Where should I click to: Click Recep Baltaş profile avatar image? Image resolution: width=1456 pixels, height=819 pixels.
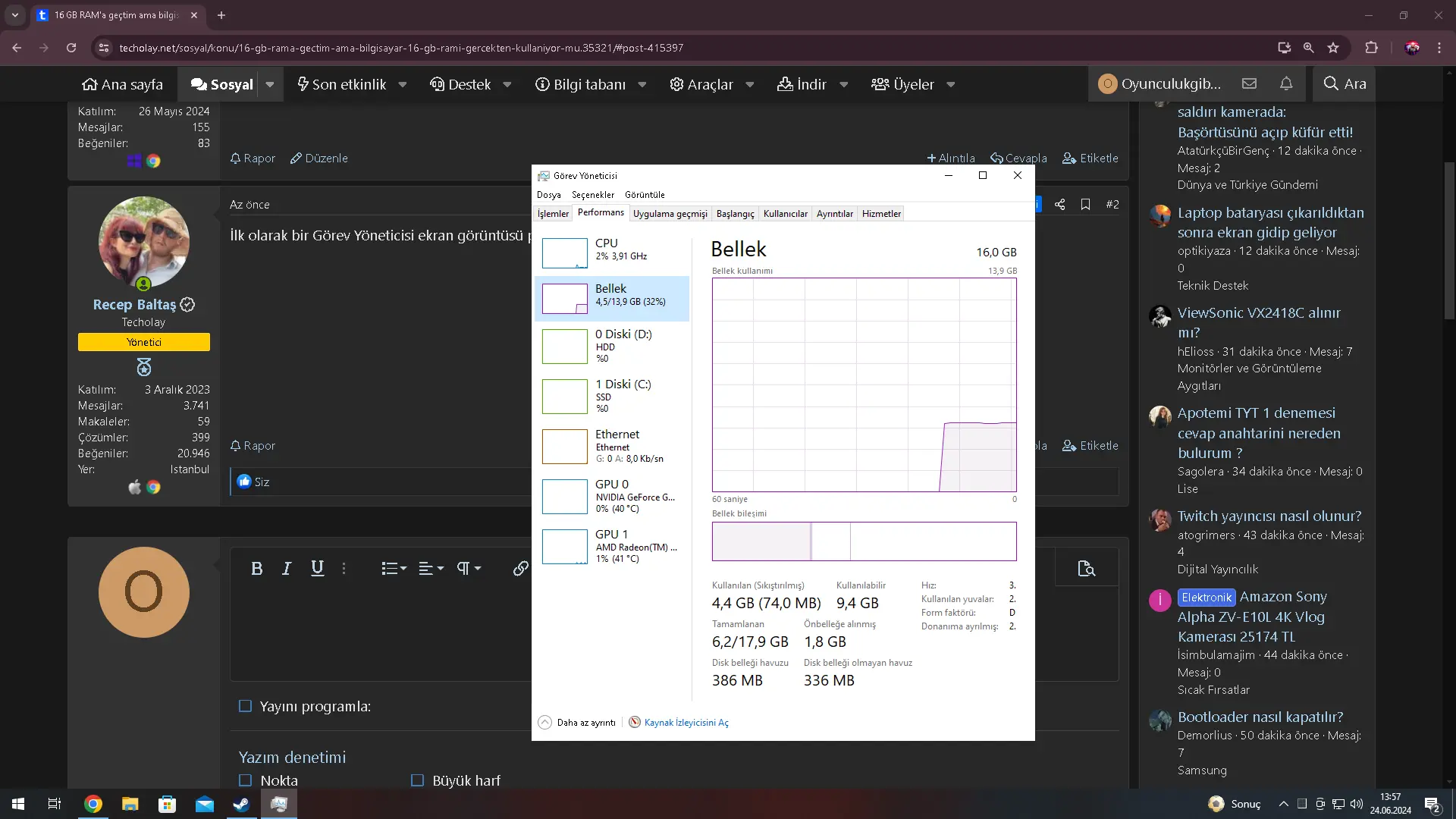click(144, 242)
